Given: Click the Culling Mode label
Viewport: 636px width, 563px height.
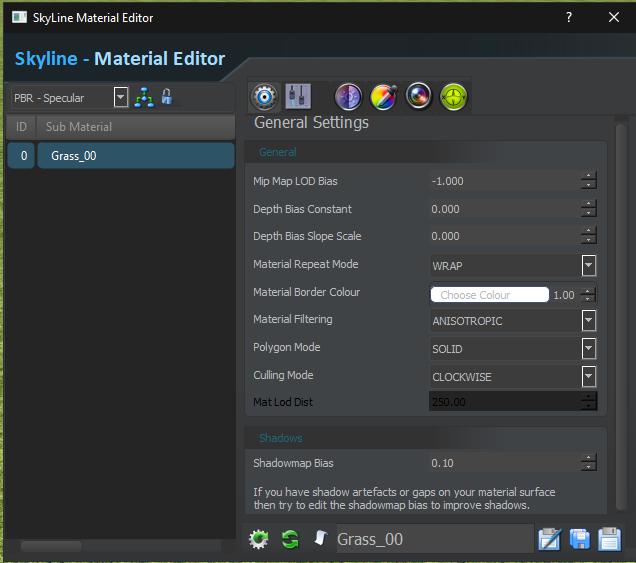Looking at the screenshot, I should 283,375.
